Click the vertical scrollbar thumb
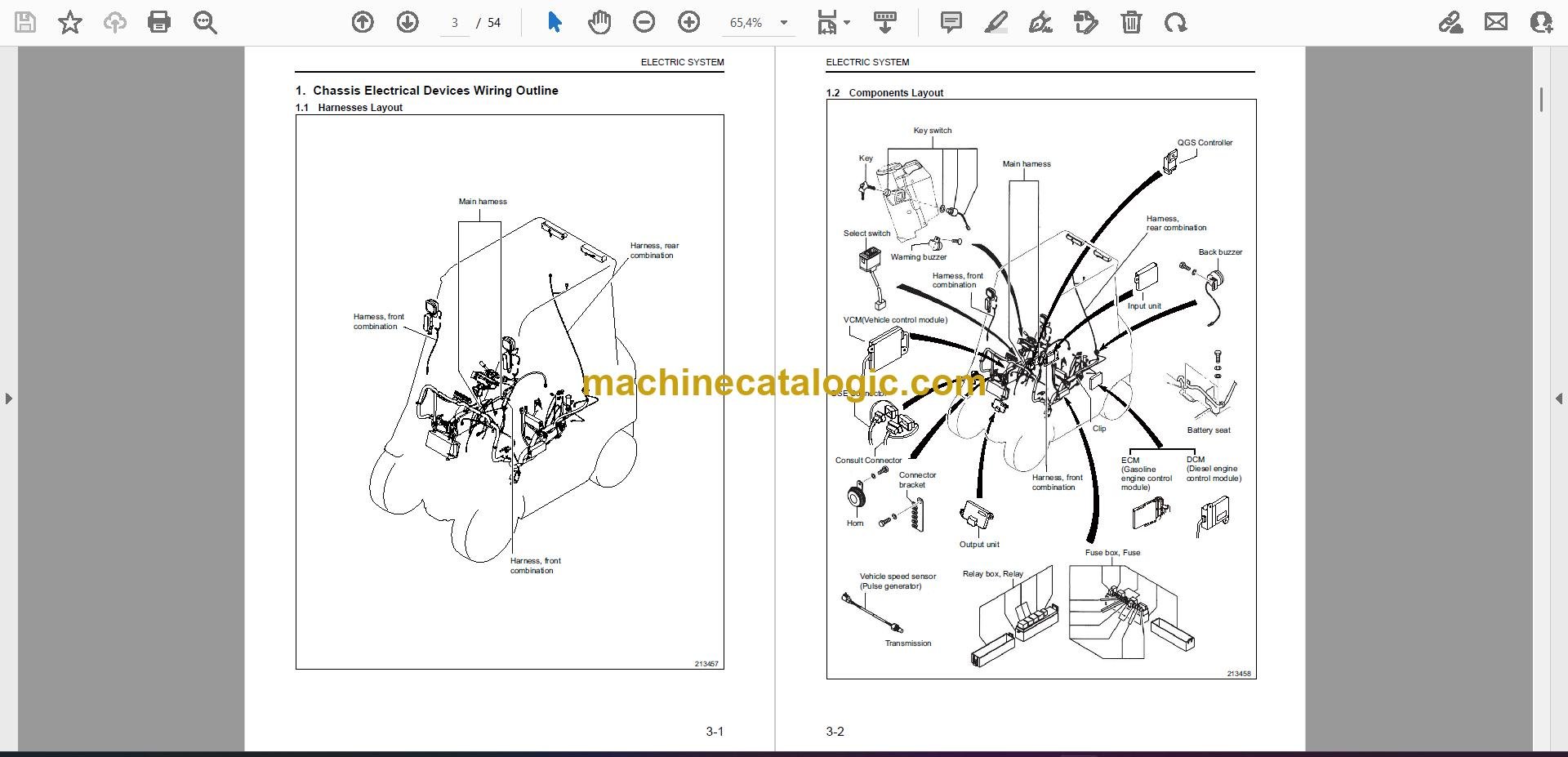The height and width of the screenshot is (757, 1568). 1541,100
